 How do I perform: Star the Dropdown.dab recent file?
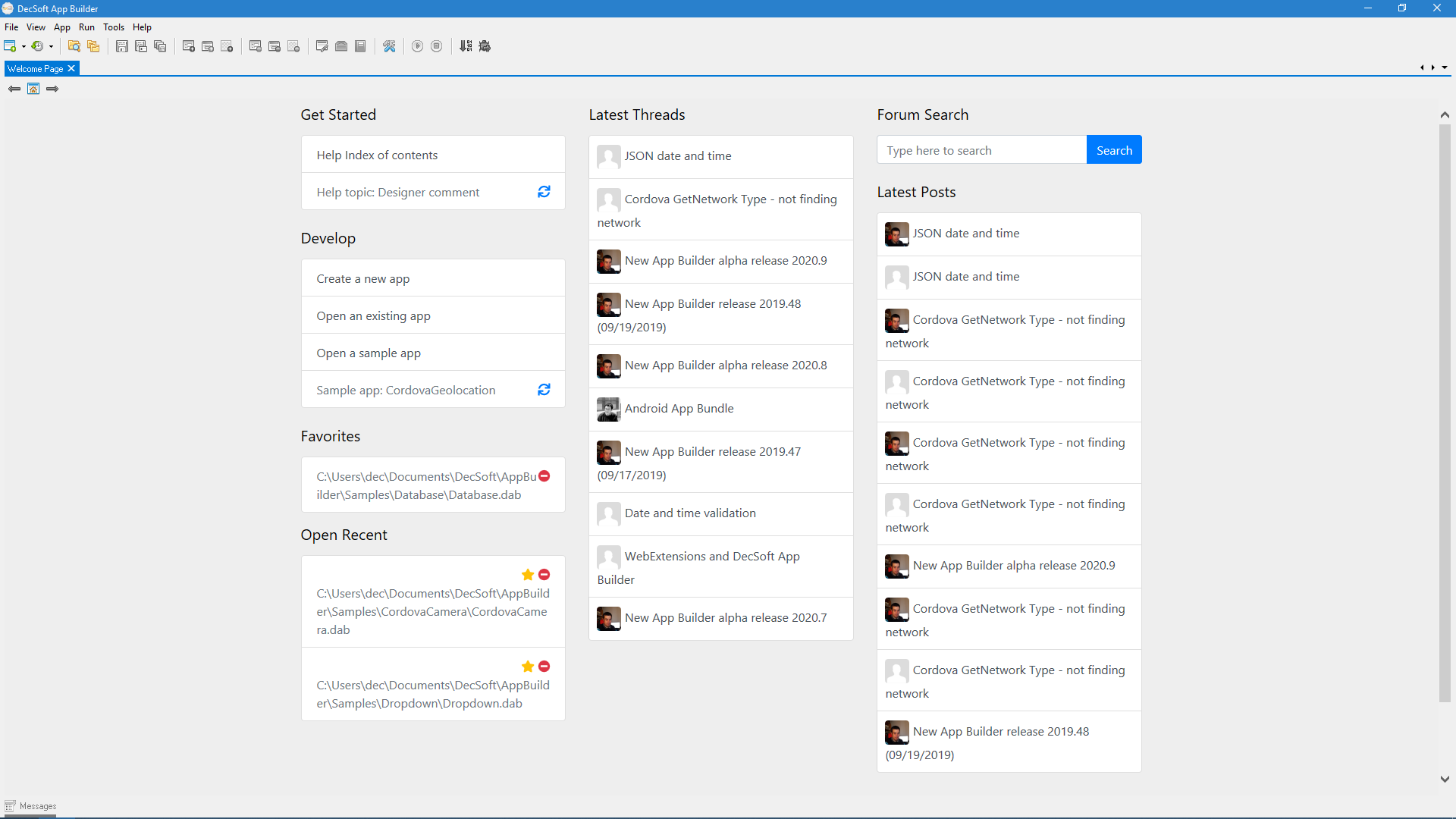528,667
